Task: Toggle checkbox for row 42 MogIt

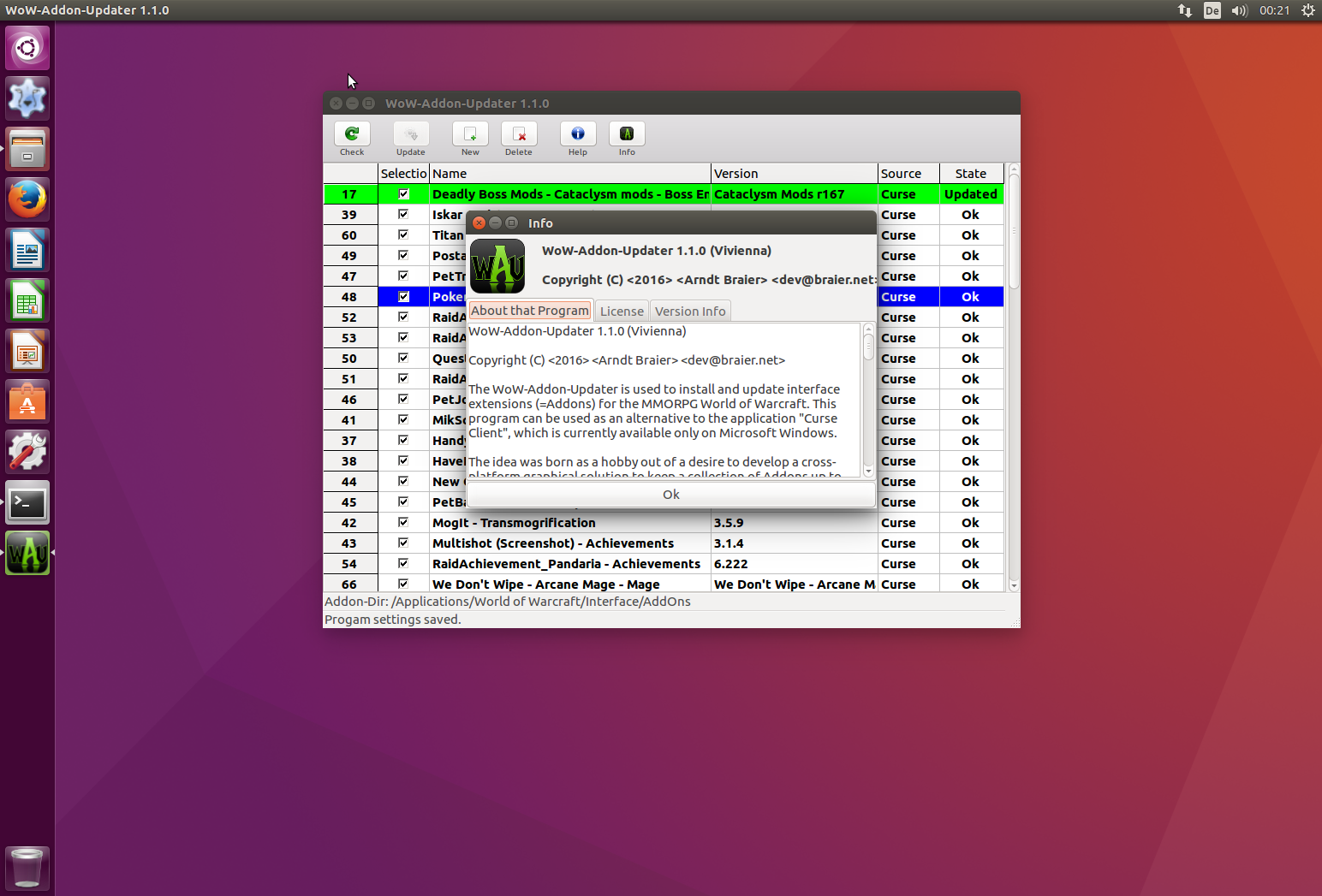Action: click(x=403, y=523)
